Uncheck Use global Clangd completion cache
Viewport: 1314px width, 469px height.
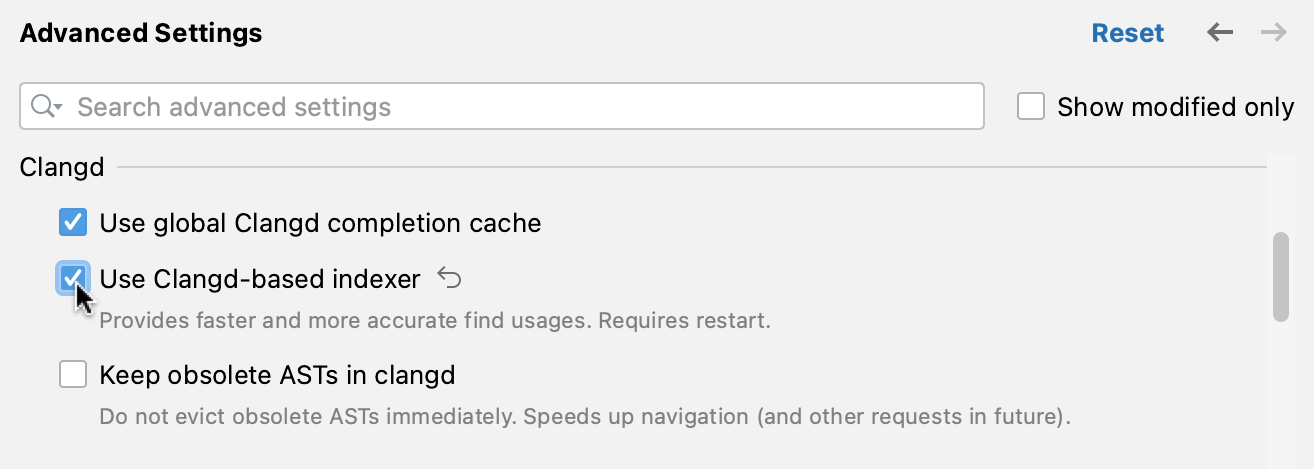point(73,222)
